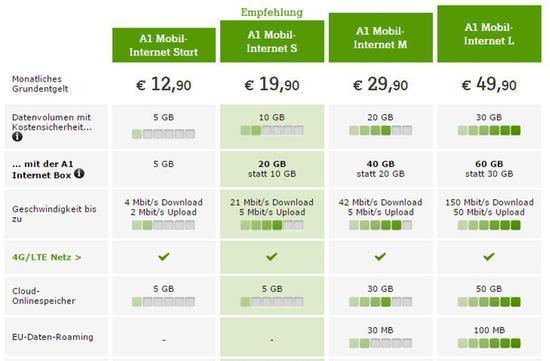Click the 10 GB data volume bar indicator
550x361 pixels.
click(272, 131)
